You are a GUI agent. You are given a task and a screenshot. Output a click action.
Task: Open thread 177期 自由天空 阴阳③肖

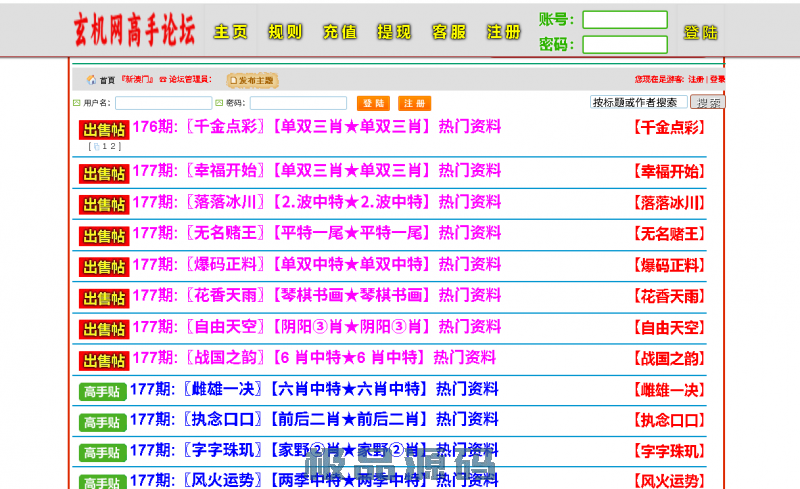317,327
